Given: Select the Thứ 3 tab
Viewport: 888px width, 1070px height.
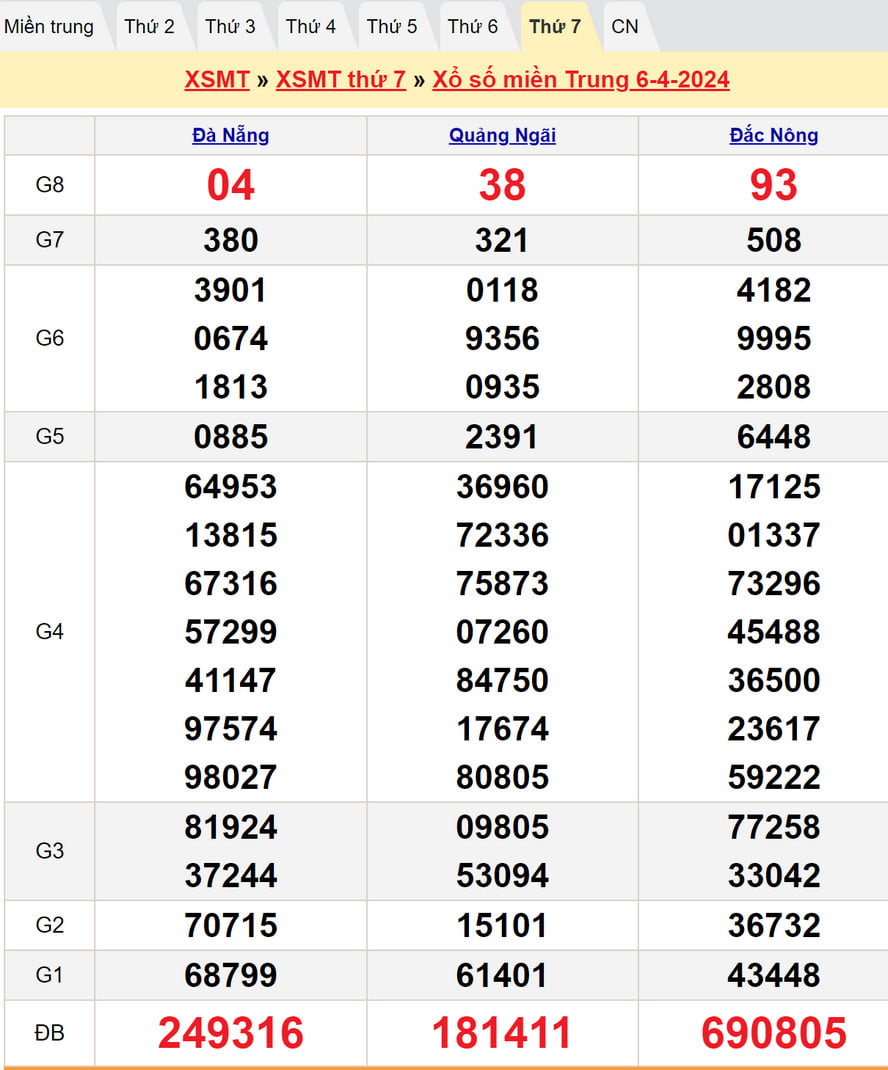Looking at the screenshot, I should [230, 27].
